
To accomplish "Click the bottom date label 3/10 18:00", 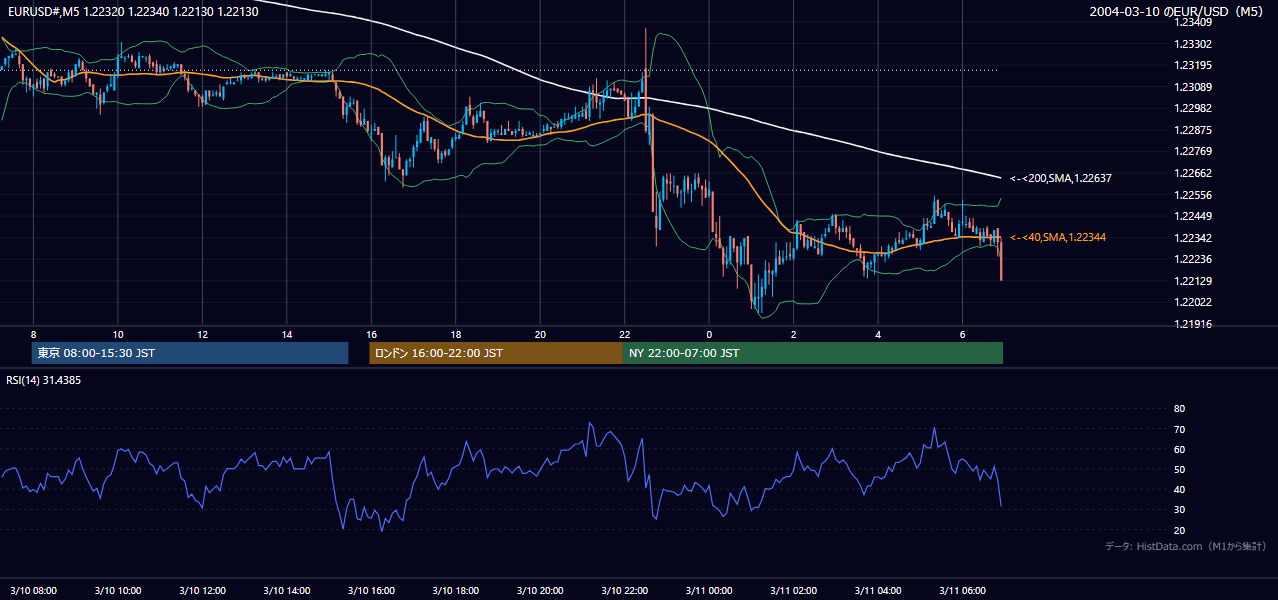I will point(456,590).
